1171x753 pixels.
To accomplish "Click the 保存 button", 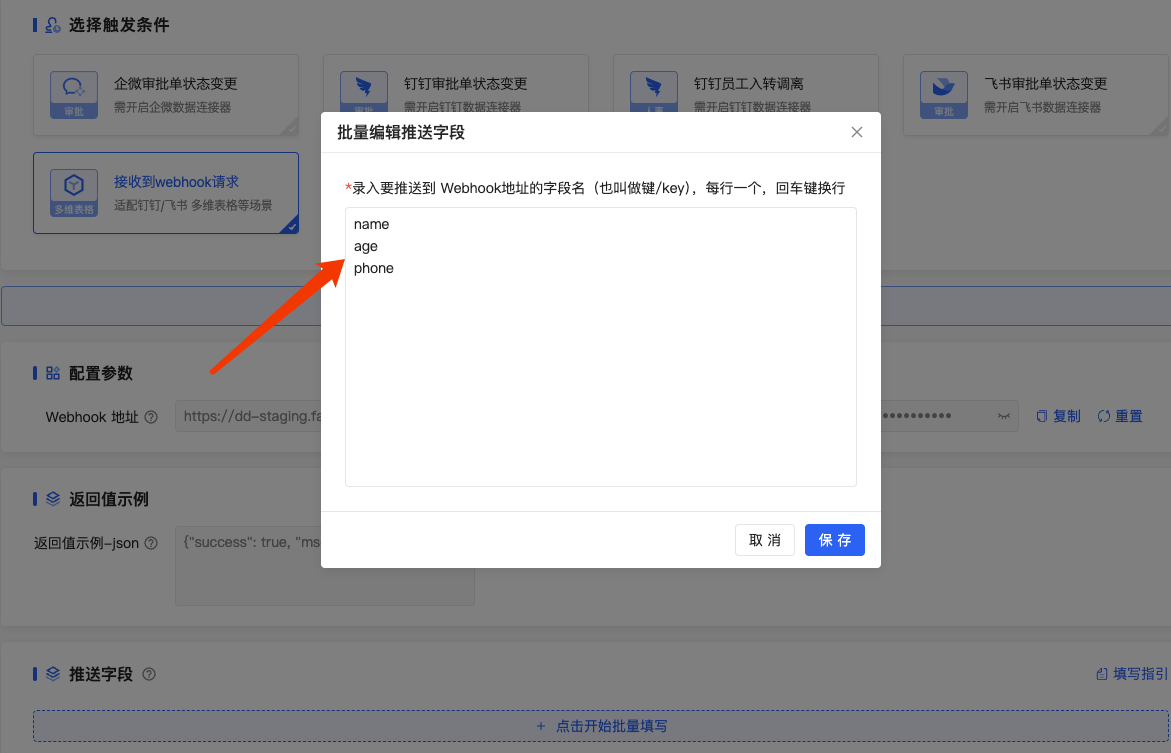I will (x=834, y=540).
